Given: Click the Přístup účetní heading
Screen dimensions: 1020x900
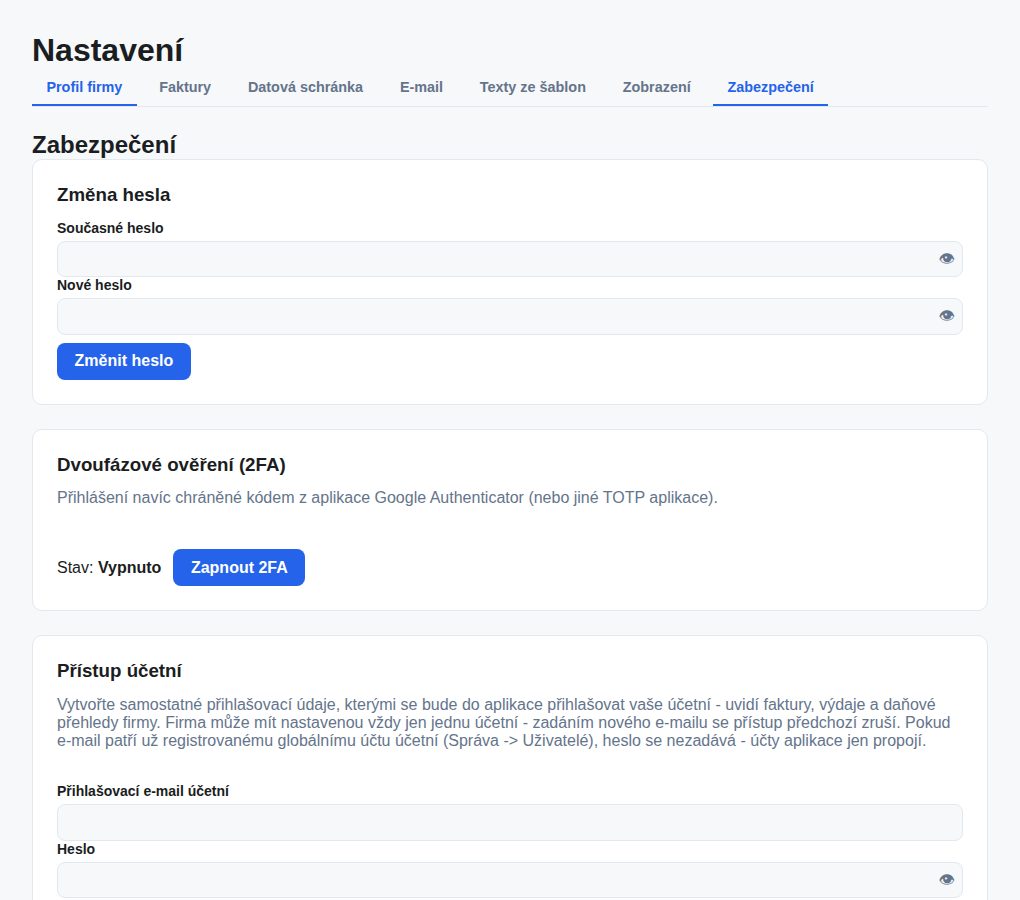Looking at the screenshot, I should point(119,671).
